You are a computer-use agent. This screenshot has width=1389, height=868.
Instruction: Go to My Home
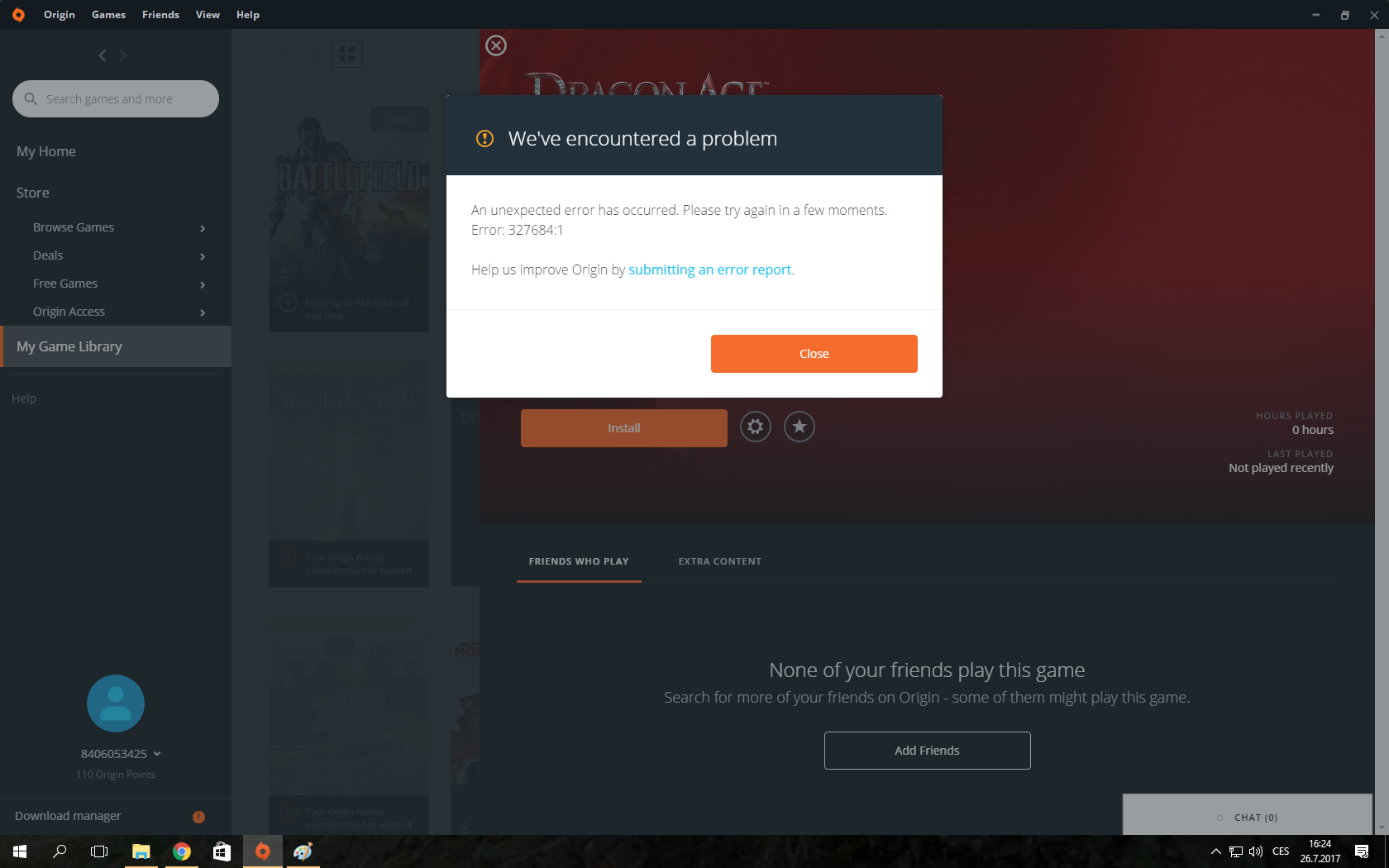click(46, 151)
